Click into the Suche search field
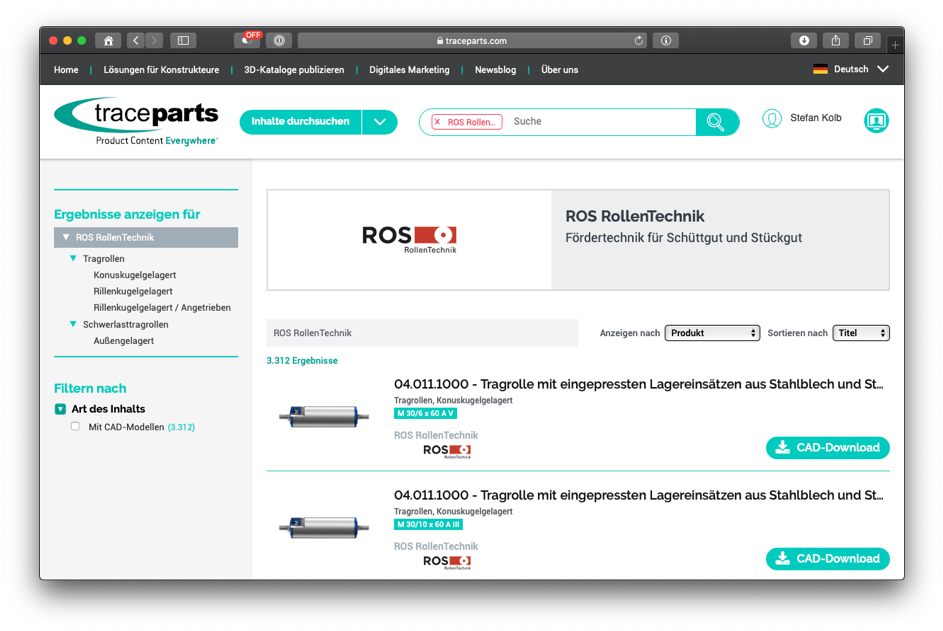 (x=600, y=122)
